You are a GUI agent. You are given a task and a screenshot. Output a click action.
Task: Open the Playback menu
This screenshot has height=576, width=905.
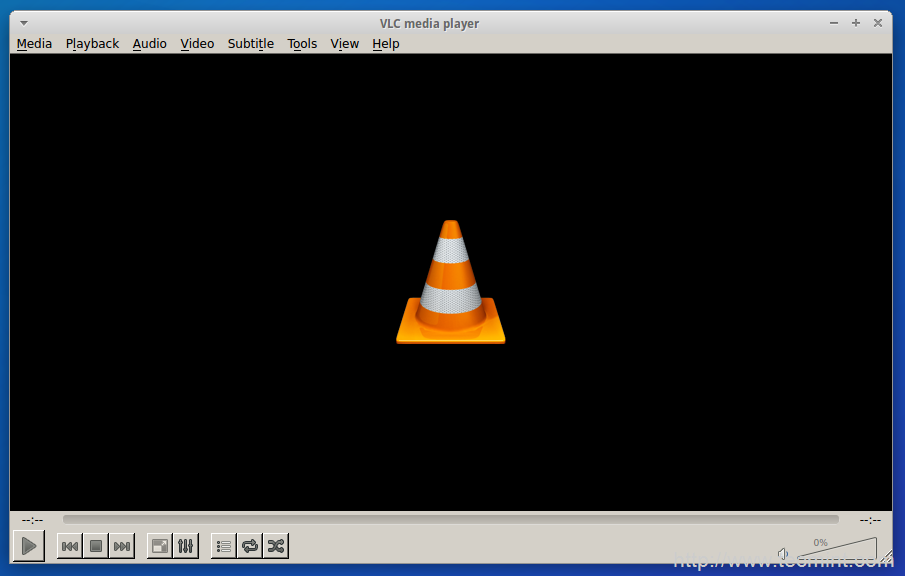click(92, 44)
